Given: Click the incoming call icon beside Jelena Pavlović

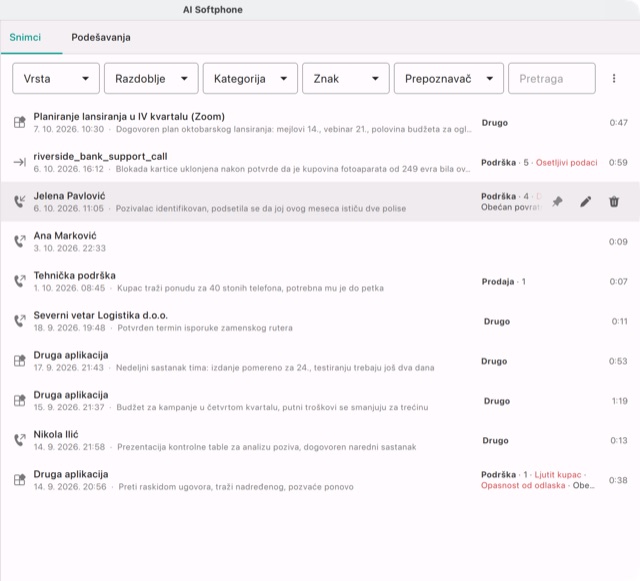Looking at the screenshot, I should [20, 202].
